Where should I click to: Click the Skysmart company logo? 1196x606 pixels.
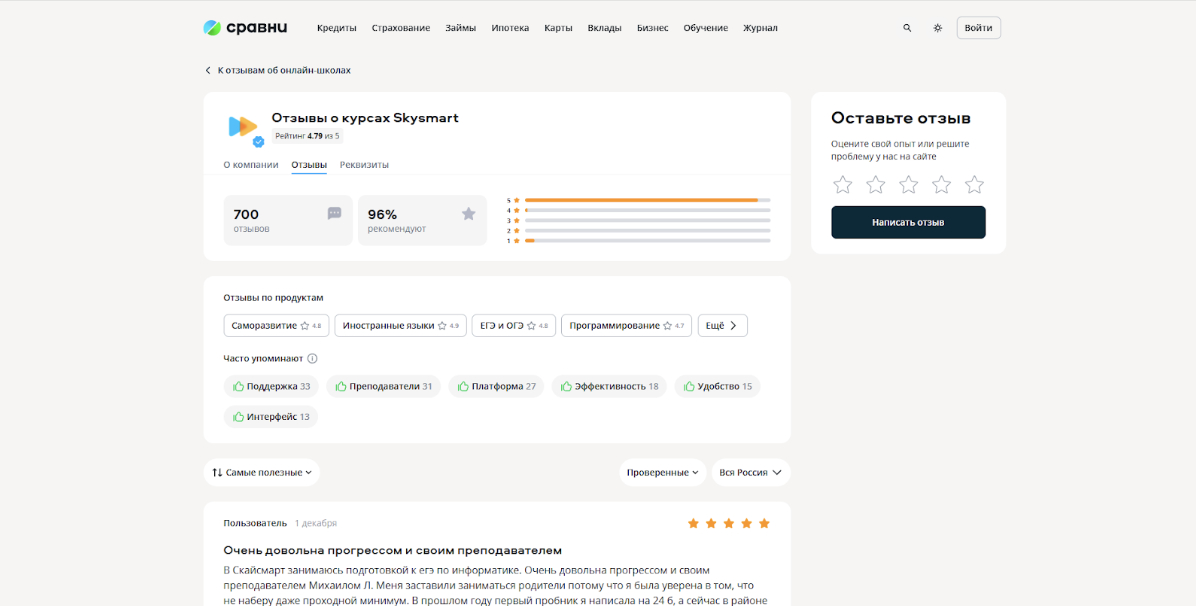pos(243,127)
